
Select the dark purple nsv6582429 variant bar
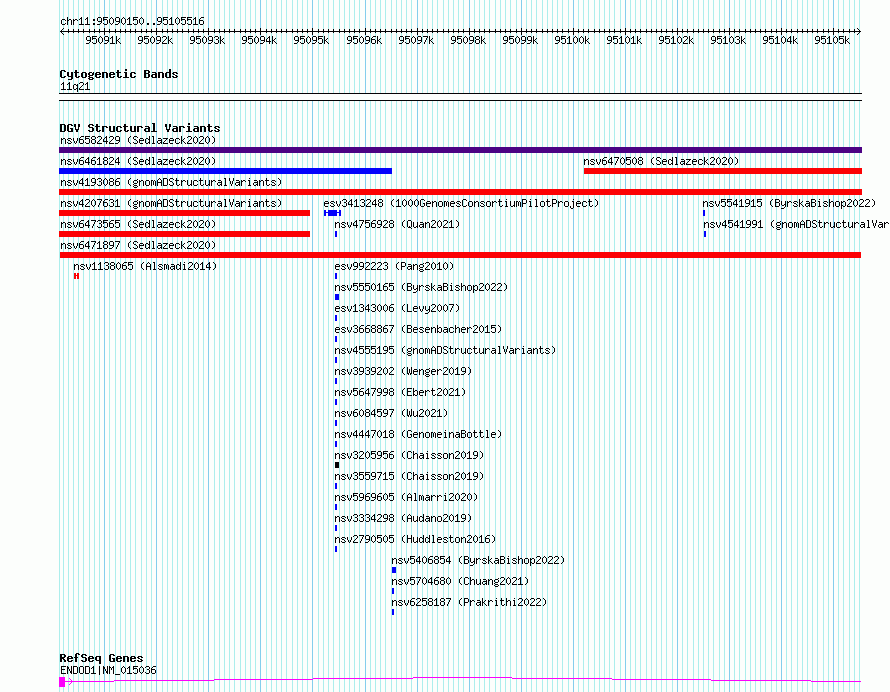(x=460, y=150)
